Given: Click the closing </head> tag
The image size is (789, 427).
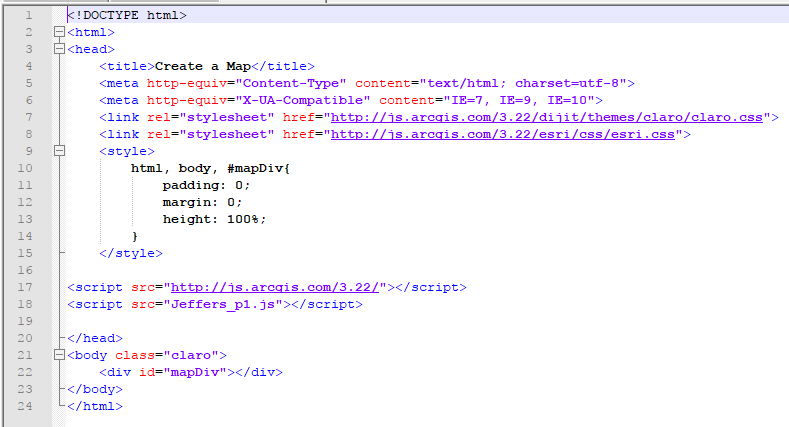Looking at the screenshot, I should pyautogui.click(x=95, y=338).
